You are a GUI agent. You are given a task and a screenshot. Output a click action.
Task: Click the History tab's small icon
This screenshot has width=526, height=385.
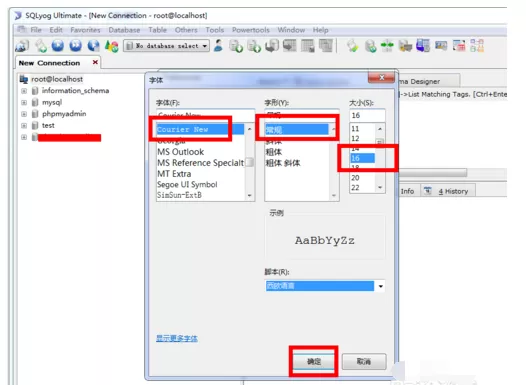coord(427,191)
